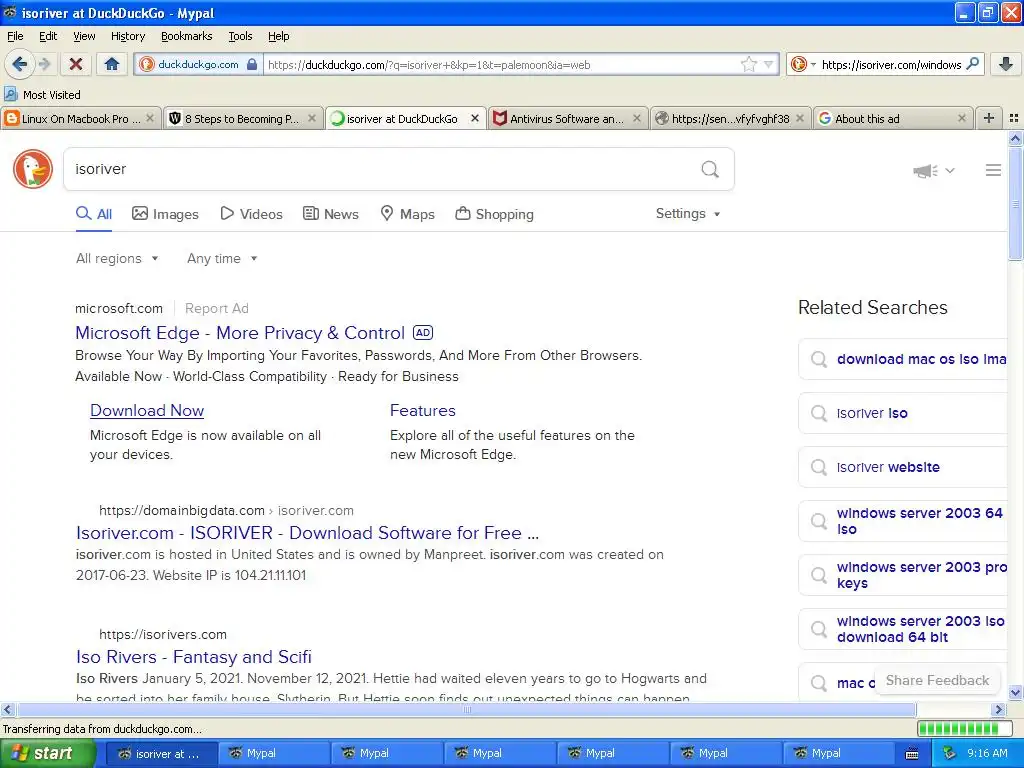The width and height of the screenshot is (1024, 768).
Task: Click the 9:16 AM taskbar clock
Action: coord(987,754)
